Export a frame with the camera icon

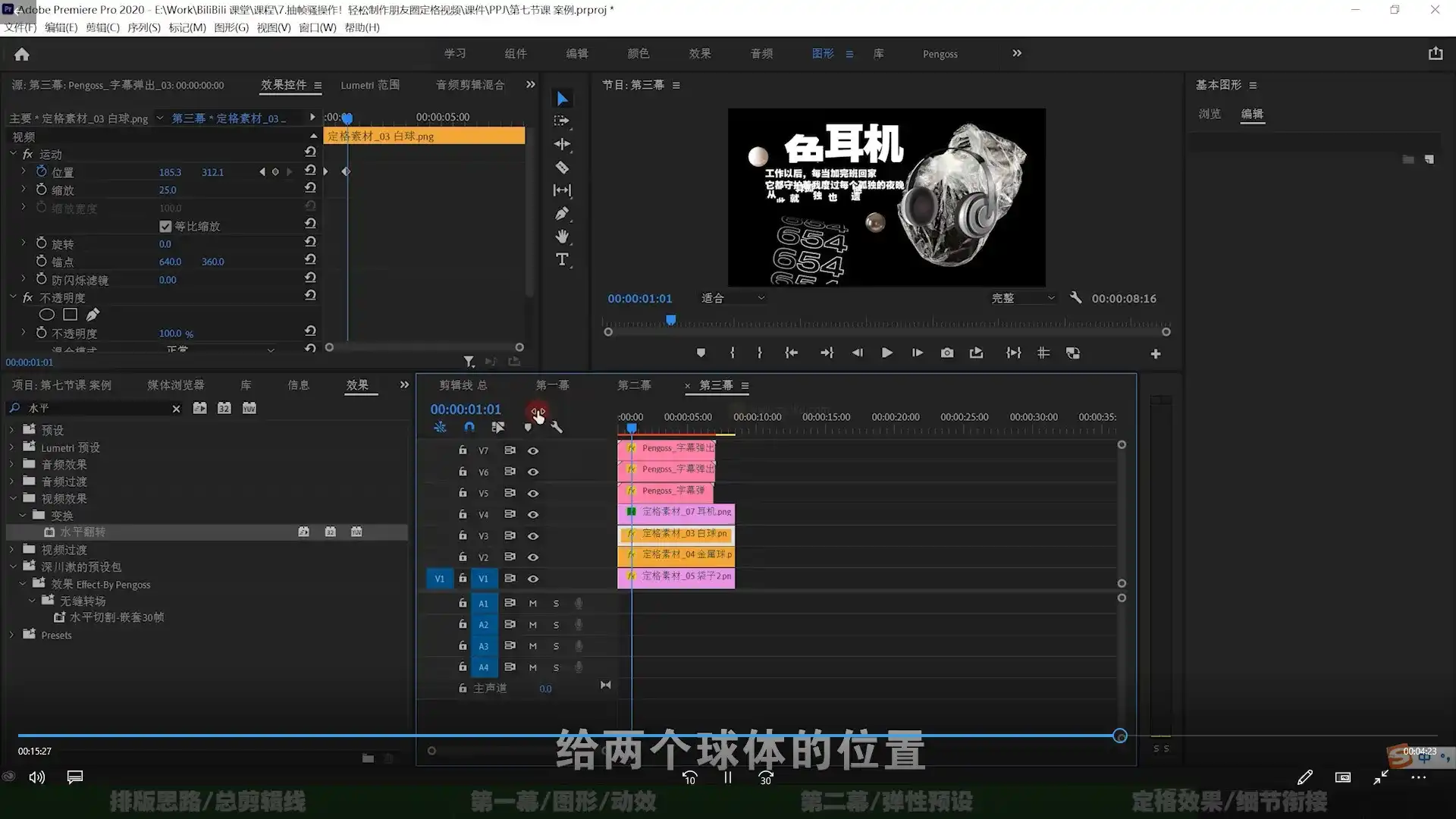(946, 353)
